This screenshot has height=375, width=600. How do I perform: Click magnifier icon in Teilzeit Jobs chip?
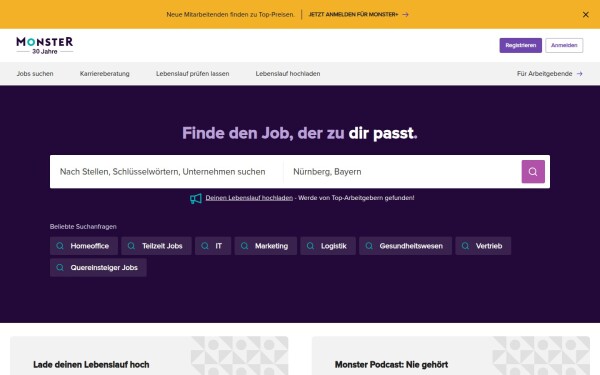(131, 246)
